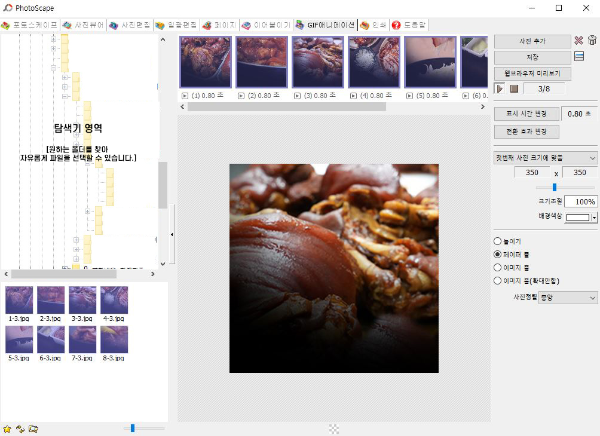The height and width of the screenshot is (436, 600).
Task: Select frame (1) thumbnail in the filmstrip
Action: tap(205, 62)
